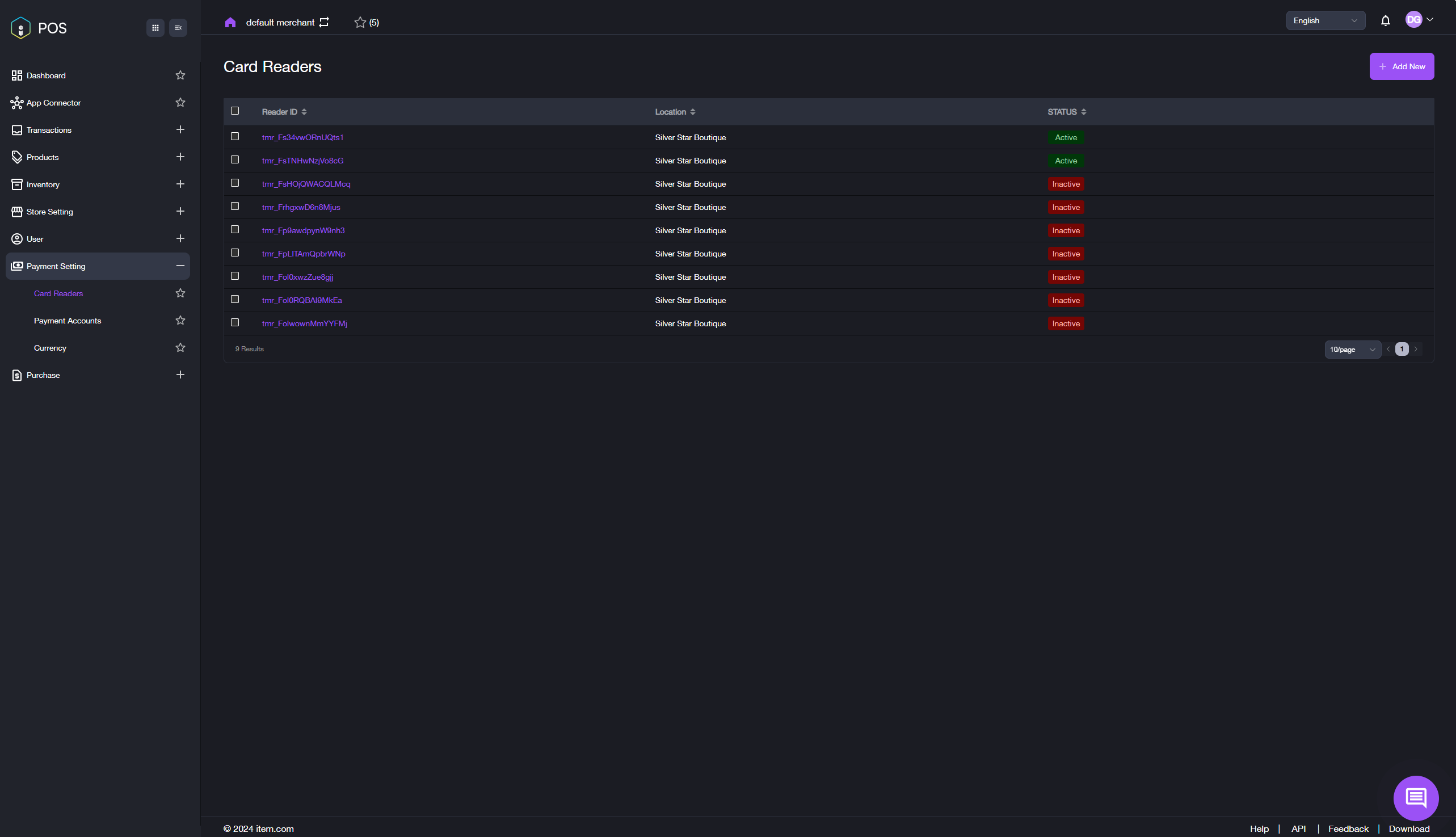This screenshot has width=1456, height=837.
Task: Select checkbox for tmr_Fs34vwORnUQts1 row
Action: coord(235,137)
